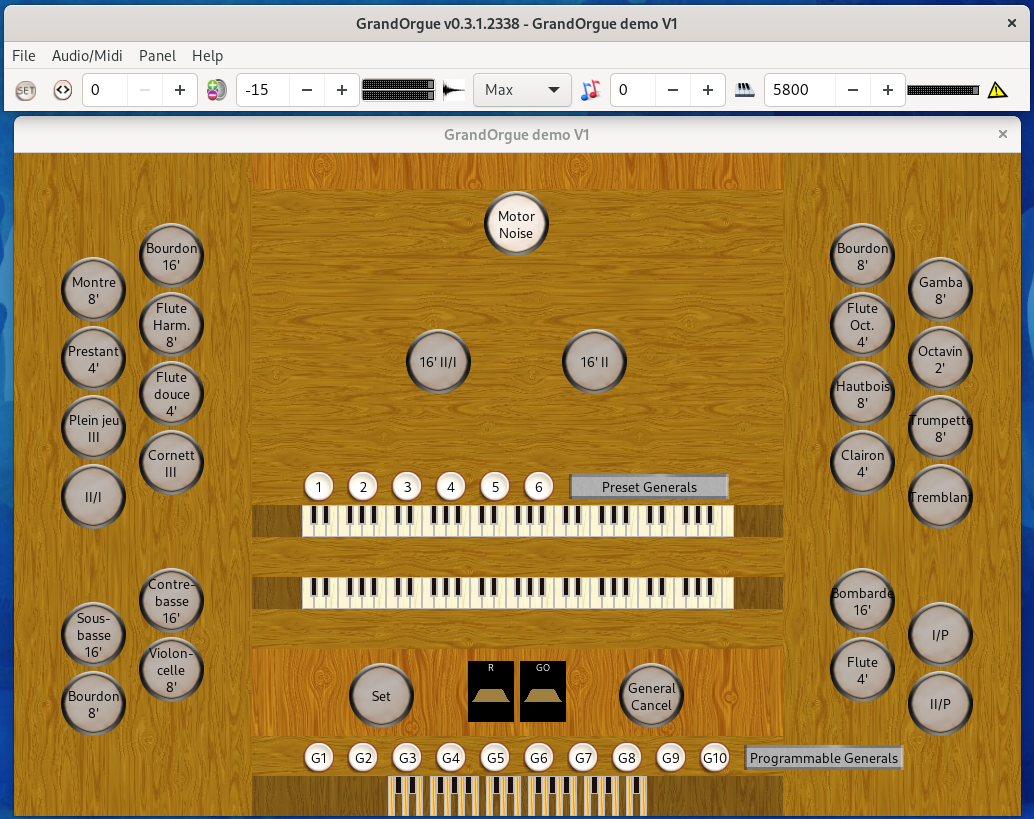Click the Set combination button
The image size is (1034, 819).
[x=381, y=696]
